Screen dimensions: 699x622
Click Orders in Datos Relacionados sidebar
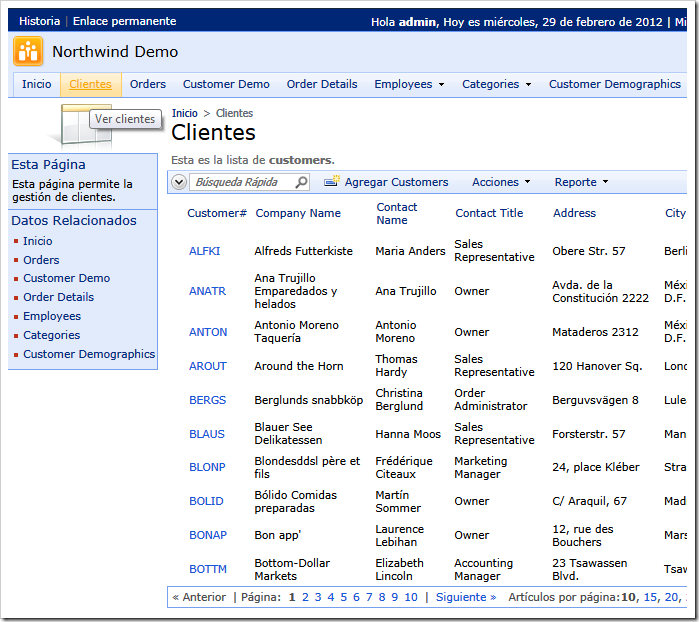pos(41,260)
